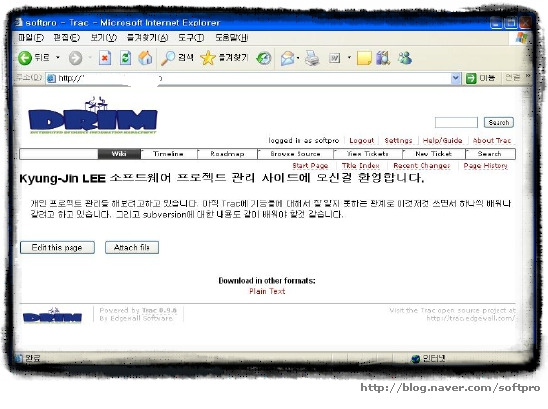Click the Edgewall Software footer link
The width and height of the screenshot is (548, 409).
click(x=142, y=318)
